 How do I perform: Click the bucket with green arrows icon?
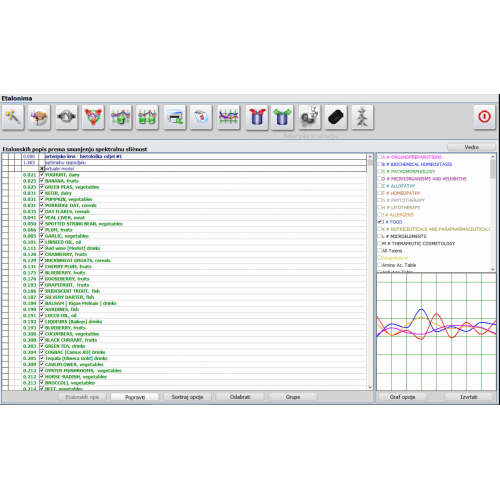pyautogui.click(x=282, y=117)
